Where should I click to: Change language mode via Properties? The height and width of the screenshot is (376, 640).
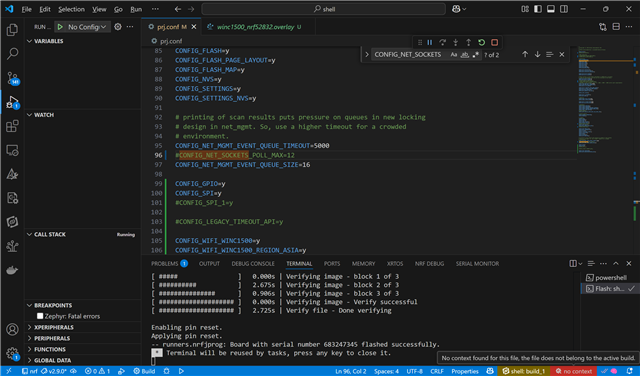[465, 371]
